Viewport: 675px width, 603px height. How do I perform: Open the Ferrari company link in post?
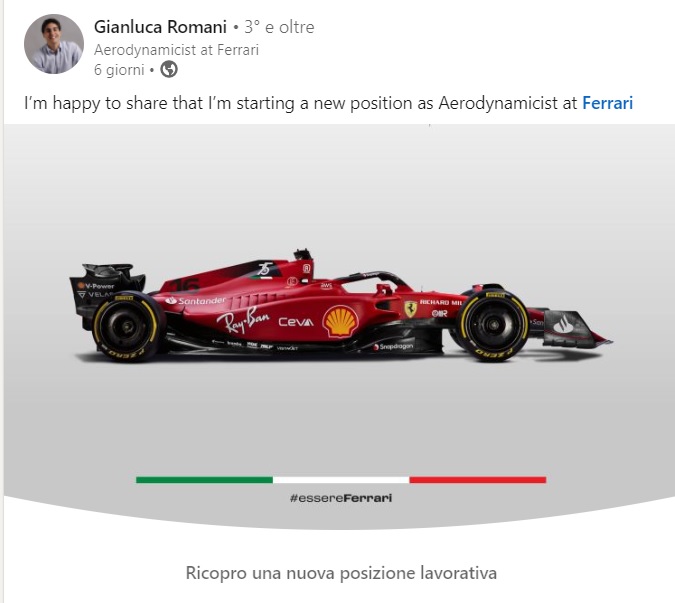pyautogui.click(x=607, y=103)
